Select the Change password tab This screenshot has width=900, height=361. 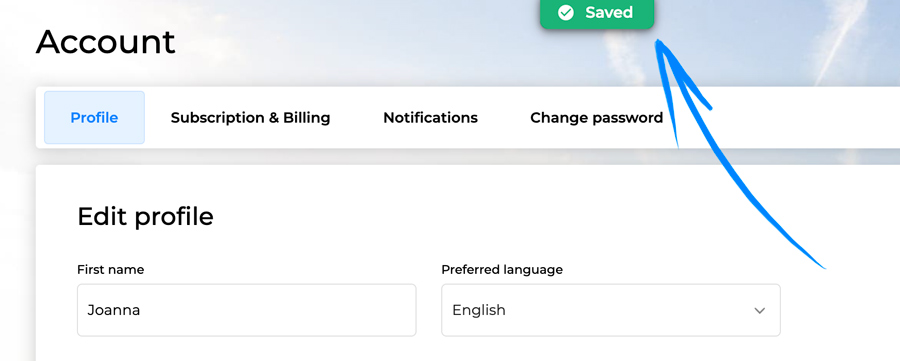596,118
